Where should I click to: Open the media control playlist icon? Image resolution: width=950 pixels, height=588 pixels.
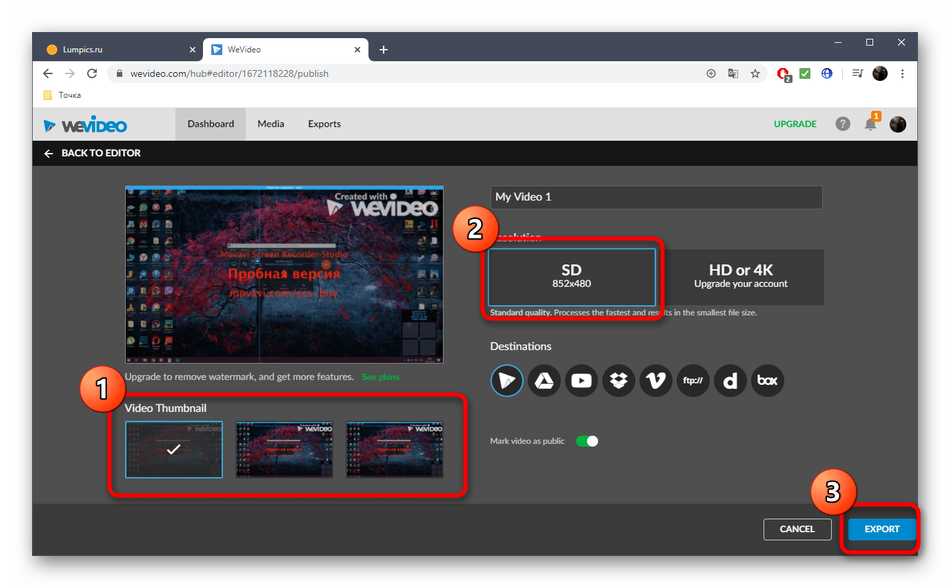(857, 73)
